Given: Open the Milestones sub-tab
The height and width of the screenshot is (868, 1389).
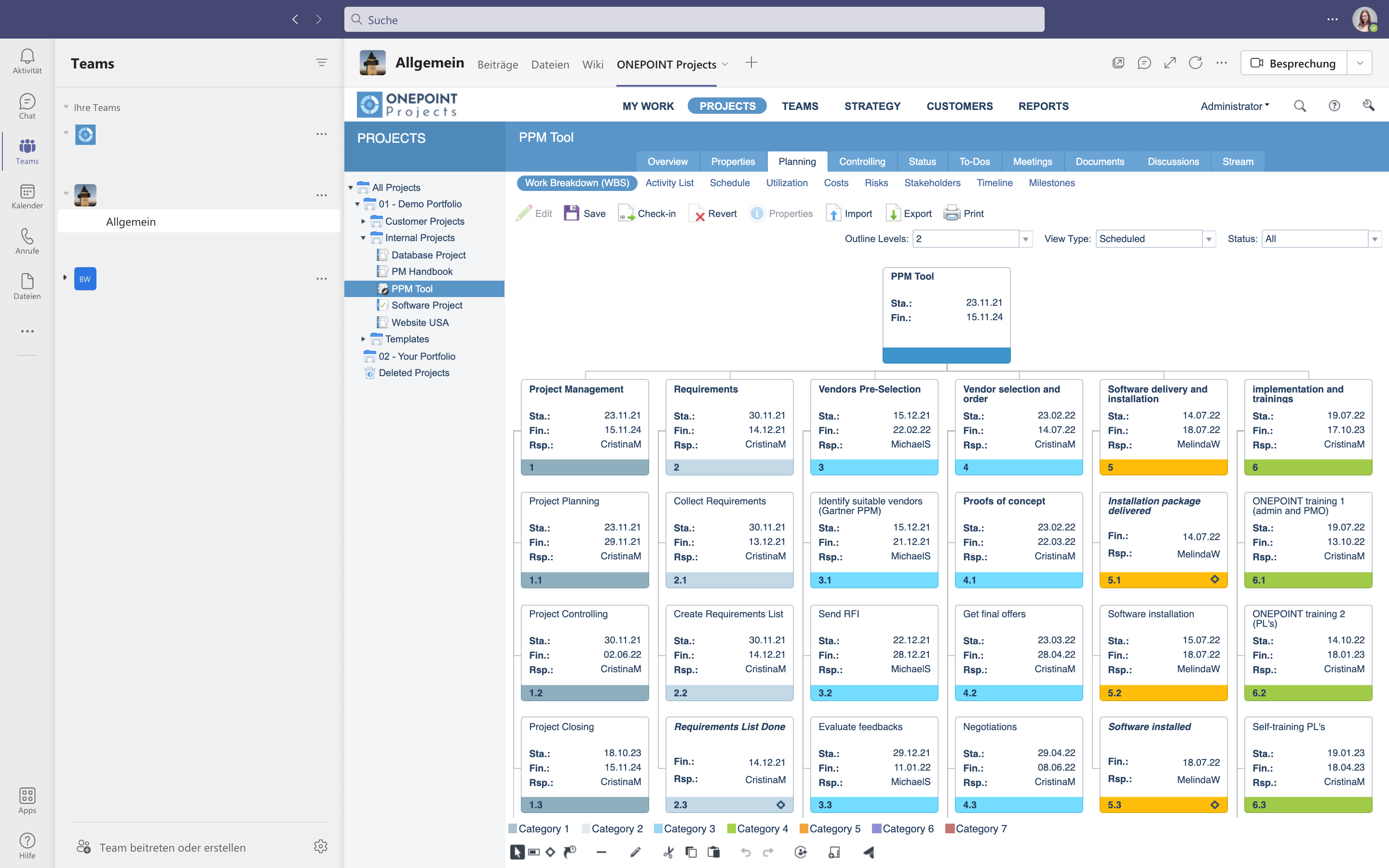Looking at the screenshot, I should pos(1051,183).
